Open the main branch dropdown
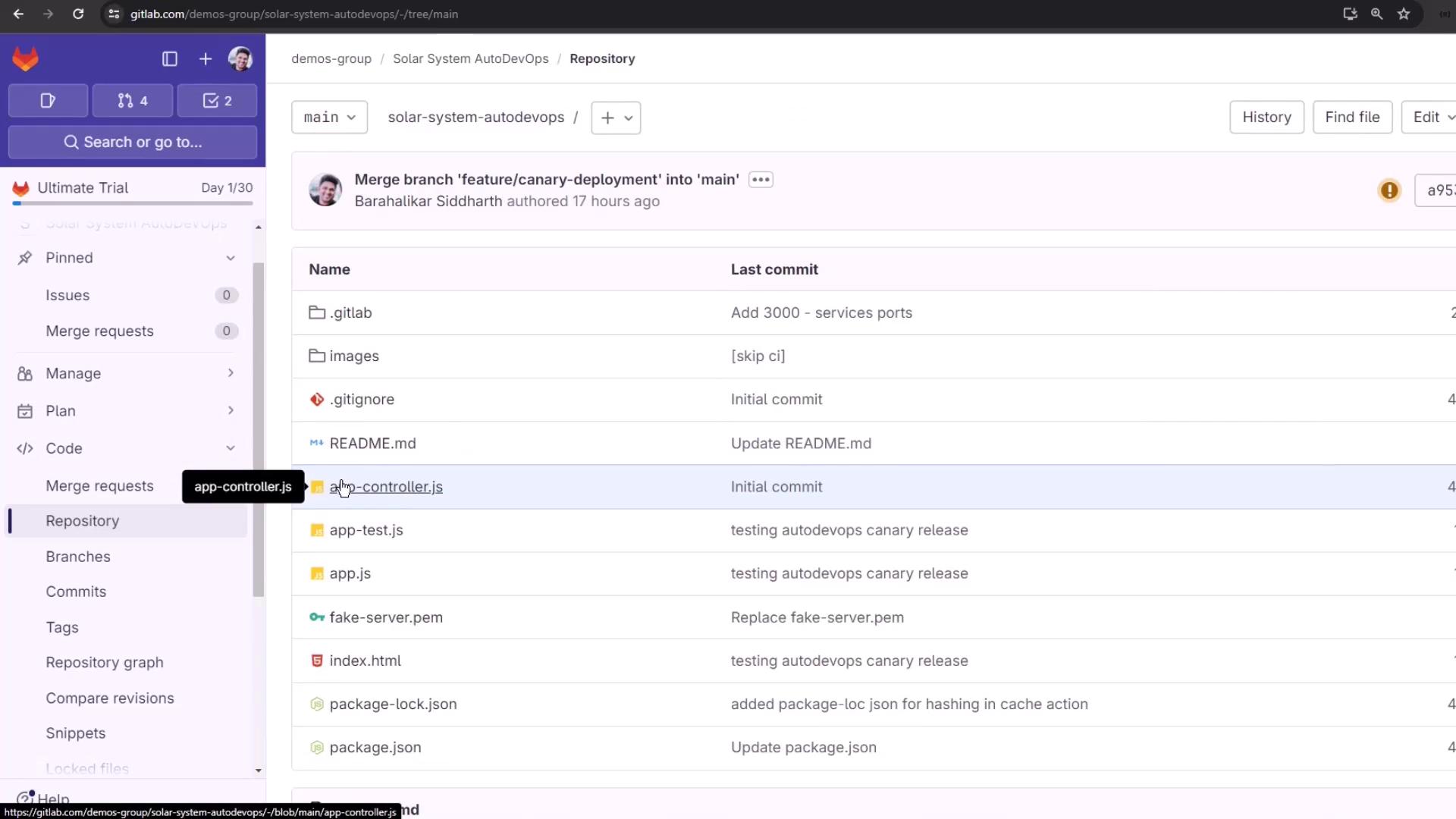The width and height of the screenshot is (1456, 819). pyautogui.click(x=329, y=118)
